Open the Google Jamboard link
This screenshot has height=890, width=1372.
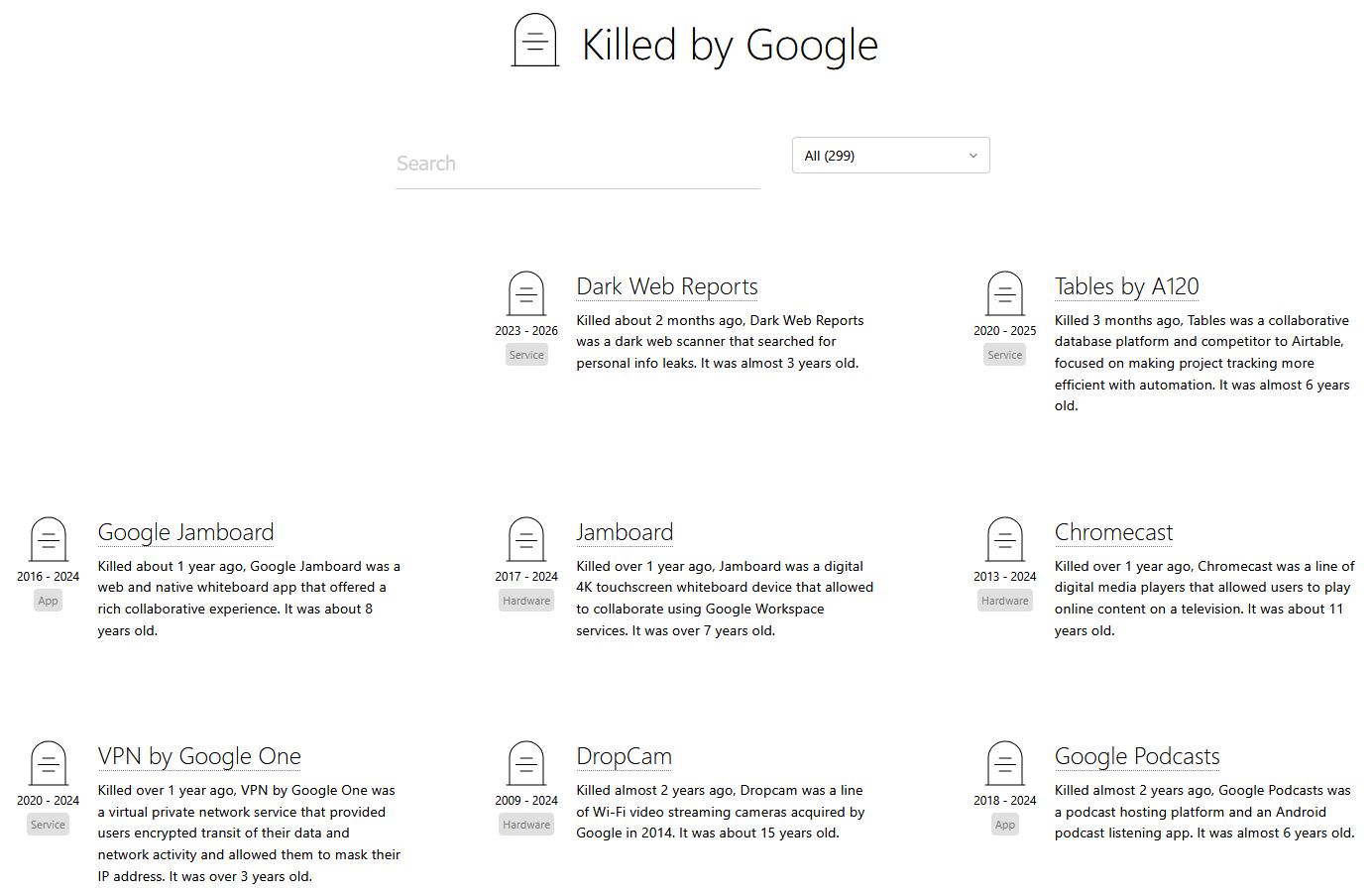pyautogui.click(x=185, y=532)
